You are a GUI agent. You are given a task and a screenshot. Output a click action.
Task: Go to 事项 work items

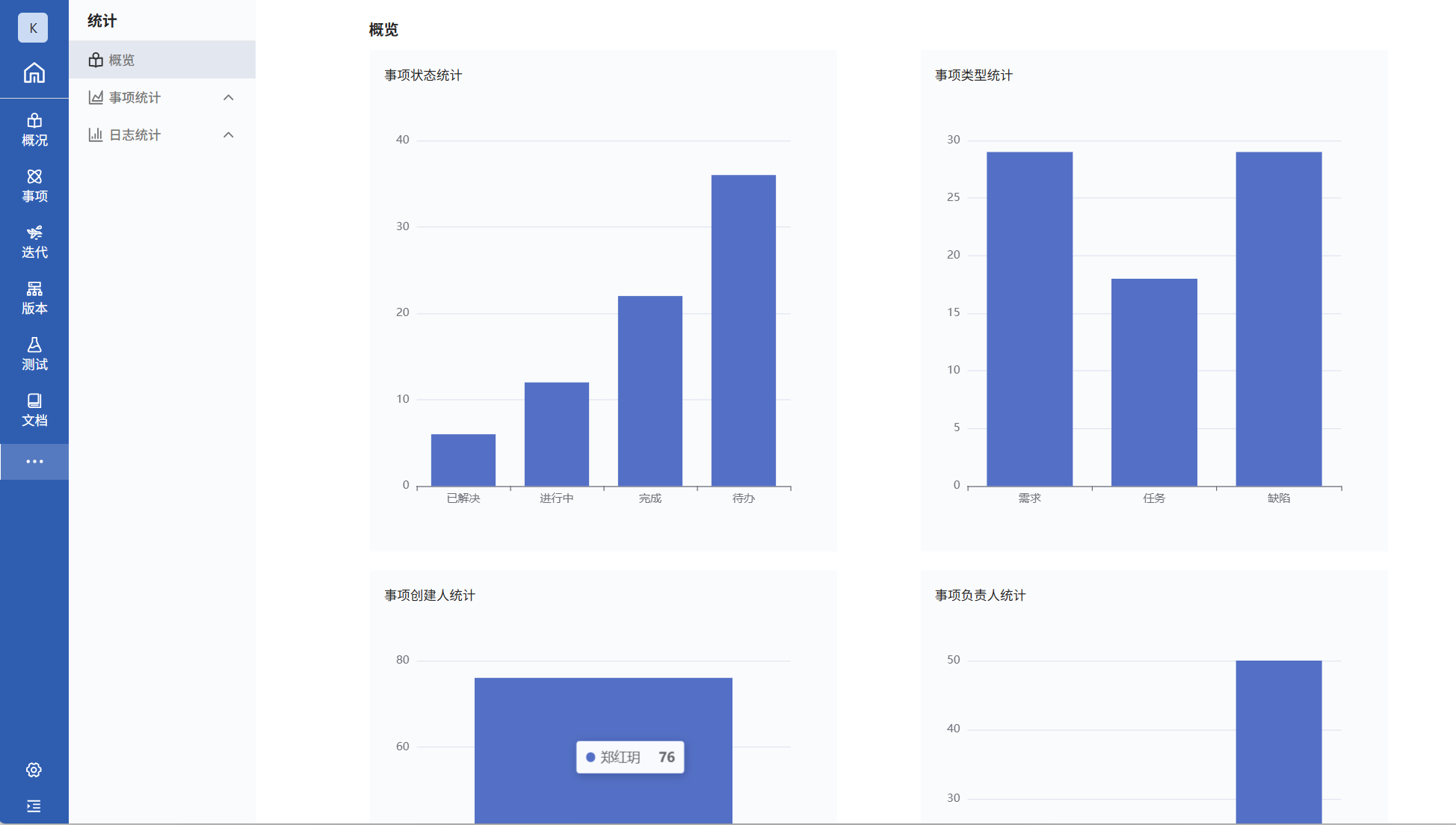[x=34, y=186]
